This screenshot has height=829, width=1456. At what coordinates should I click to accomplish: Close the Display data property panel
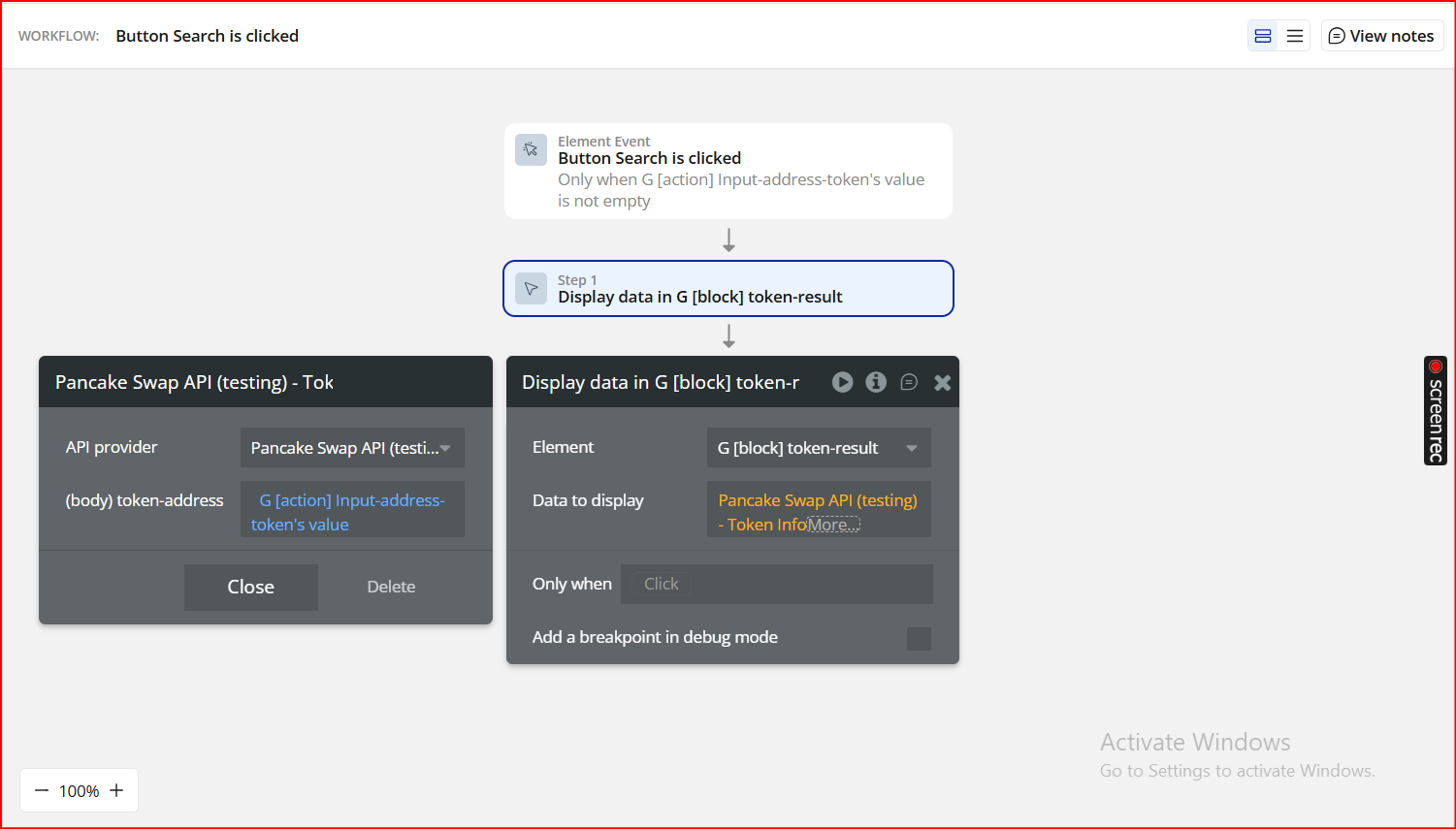[942, 382]
